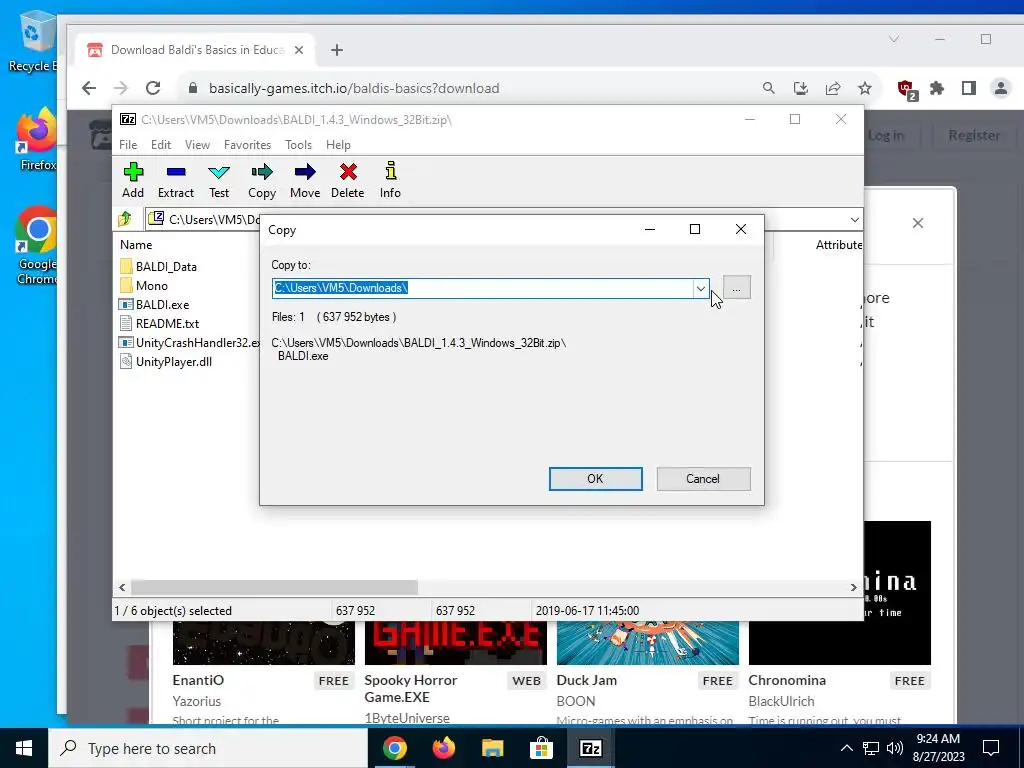The image size is (1024, 768).
Task: Open the Edit menu in 7-Zip
Action: 161,144
